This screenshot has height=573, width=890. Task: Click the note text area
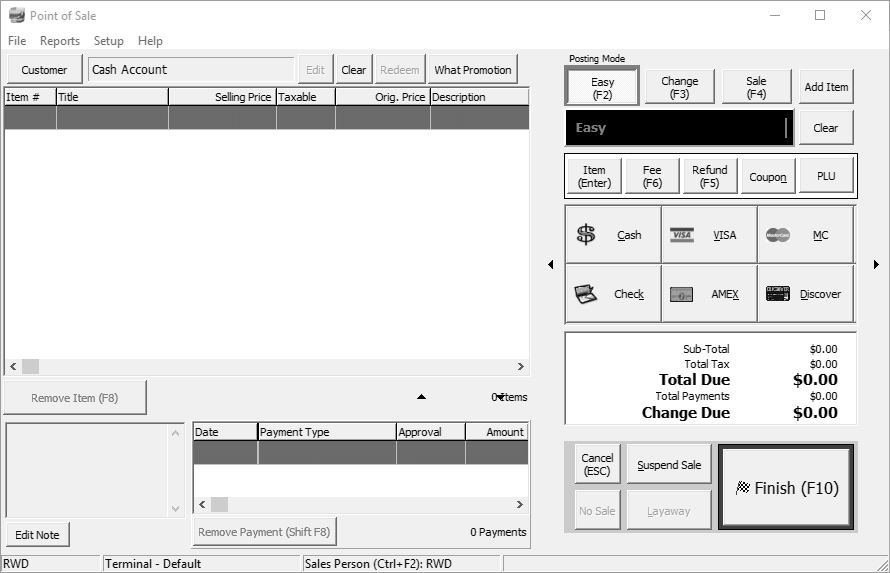(88, 470)
